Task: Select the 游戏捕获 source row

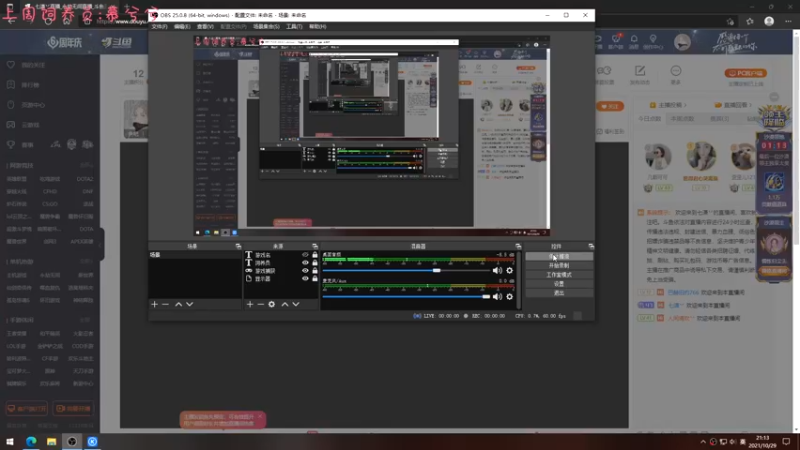Action: 282,270
